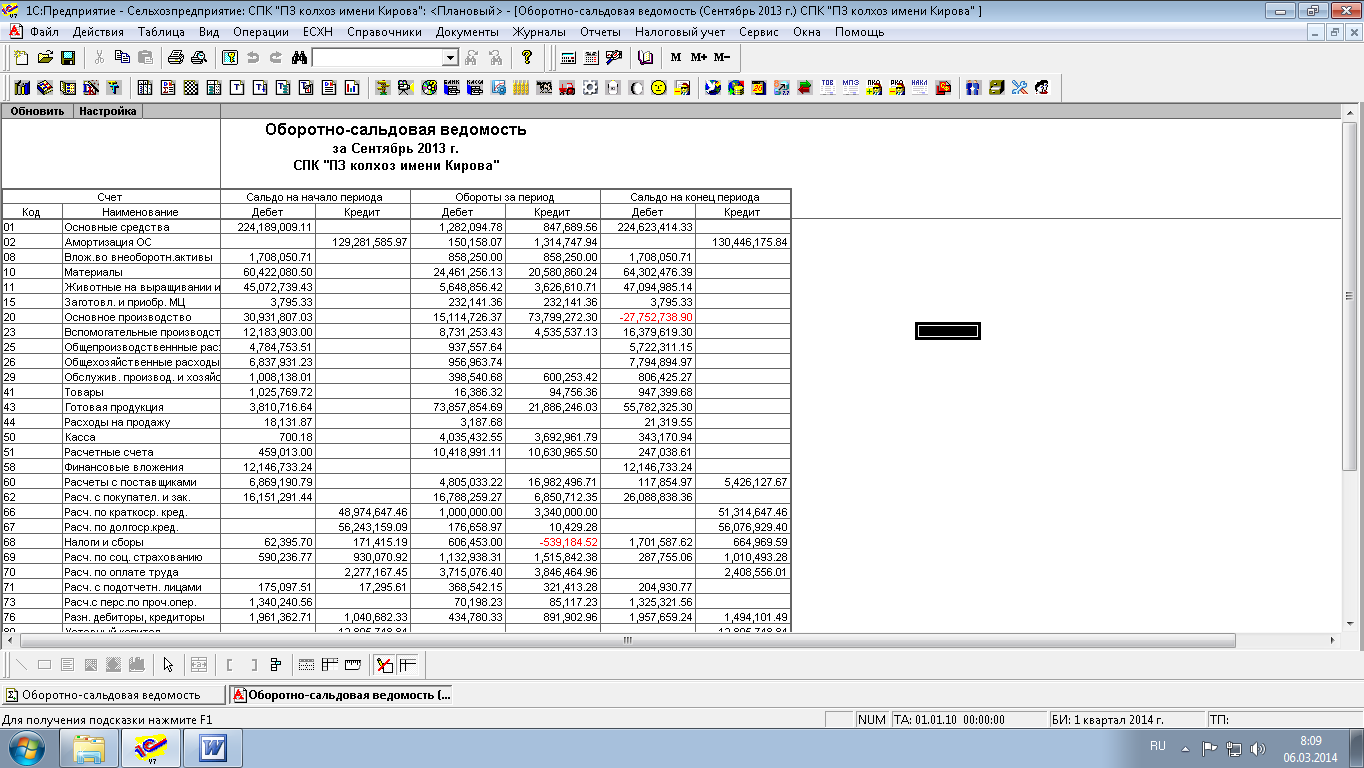Open the Отчеты menu

pos(600,32)
